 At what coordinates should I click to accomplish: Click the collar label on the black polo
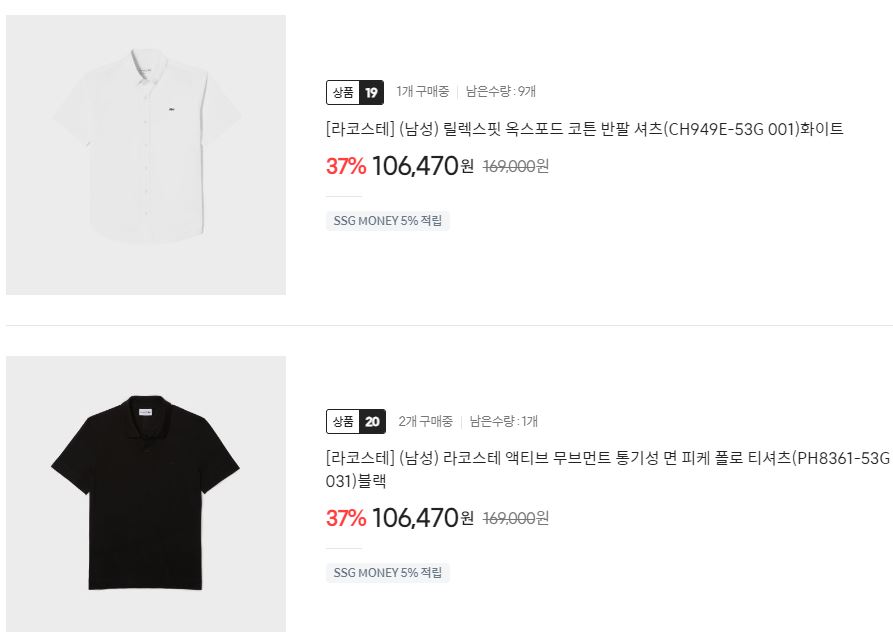tap(146, 412)
